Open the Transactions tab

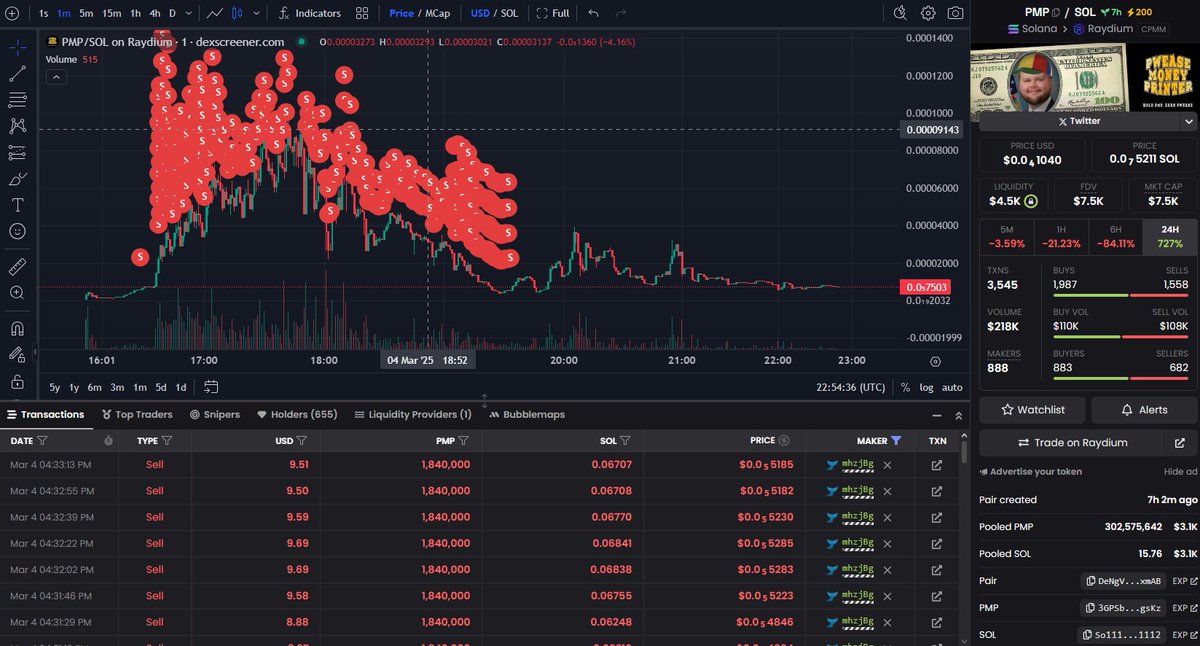[45, 414]
